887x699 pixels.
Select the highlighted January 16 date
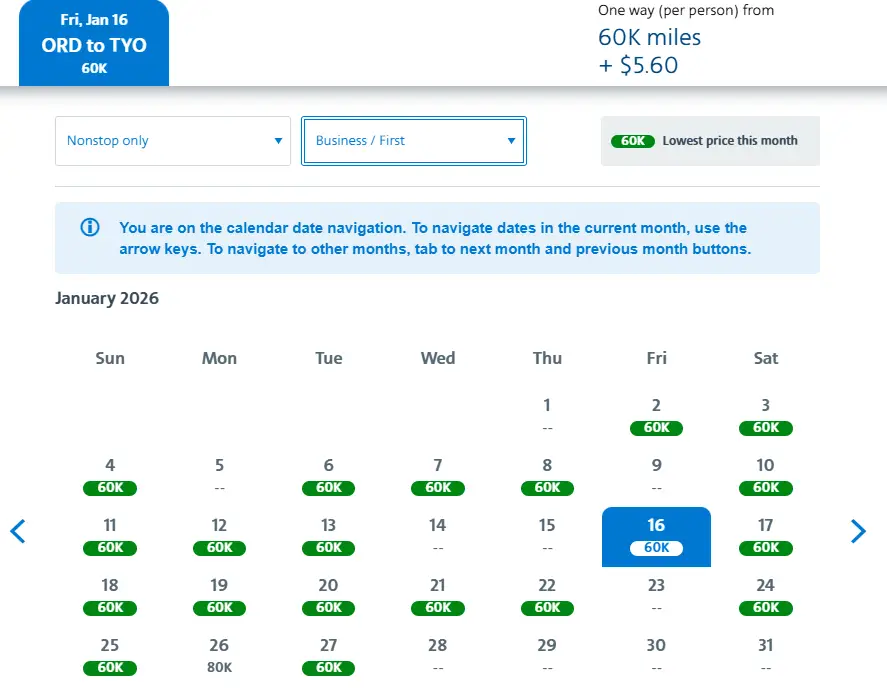(656, 535)
